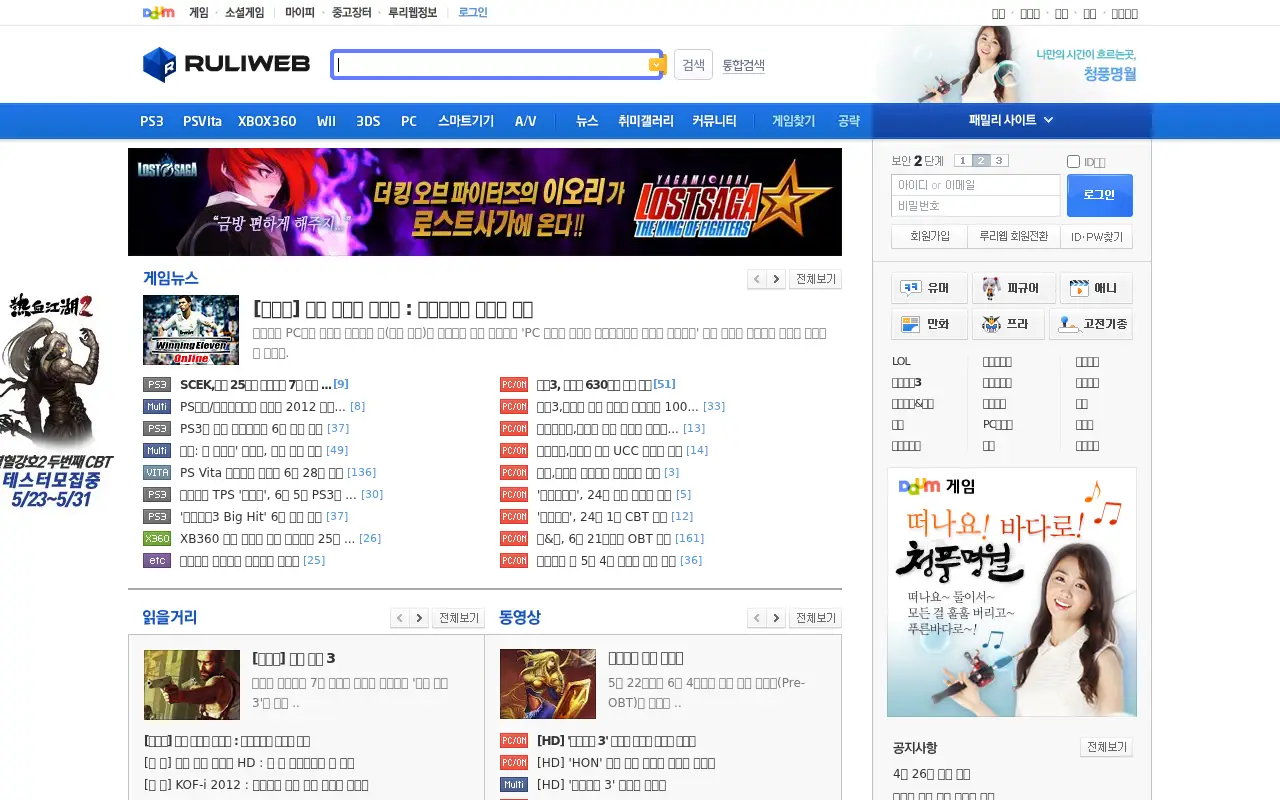Select security level 2
This screenshot has height=800, width=1280.
click(x=981, y=161)
